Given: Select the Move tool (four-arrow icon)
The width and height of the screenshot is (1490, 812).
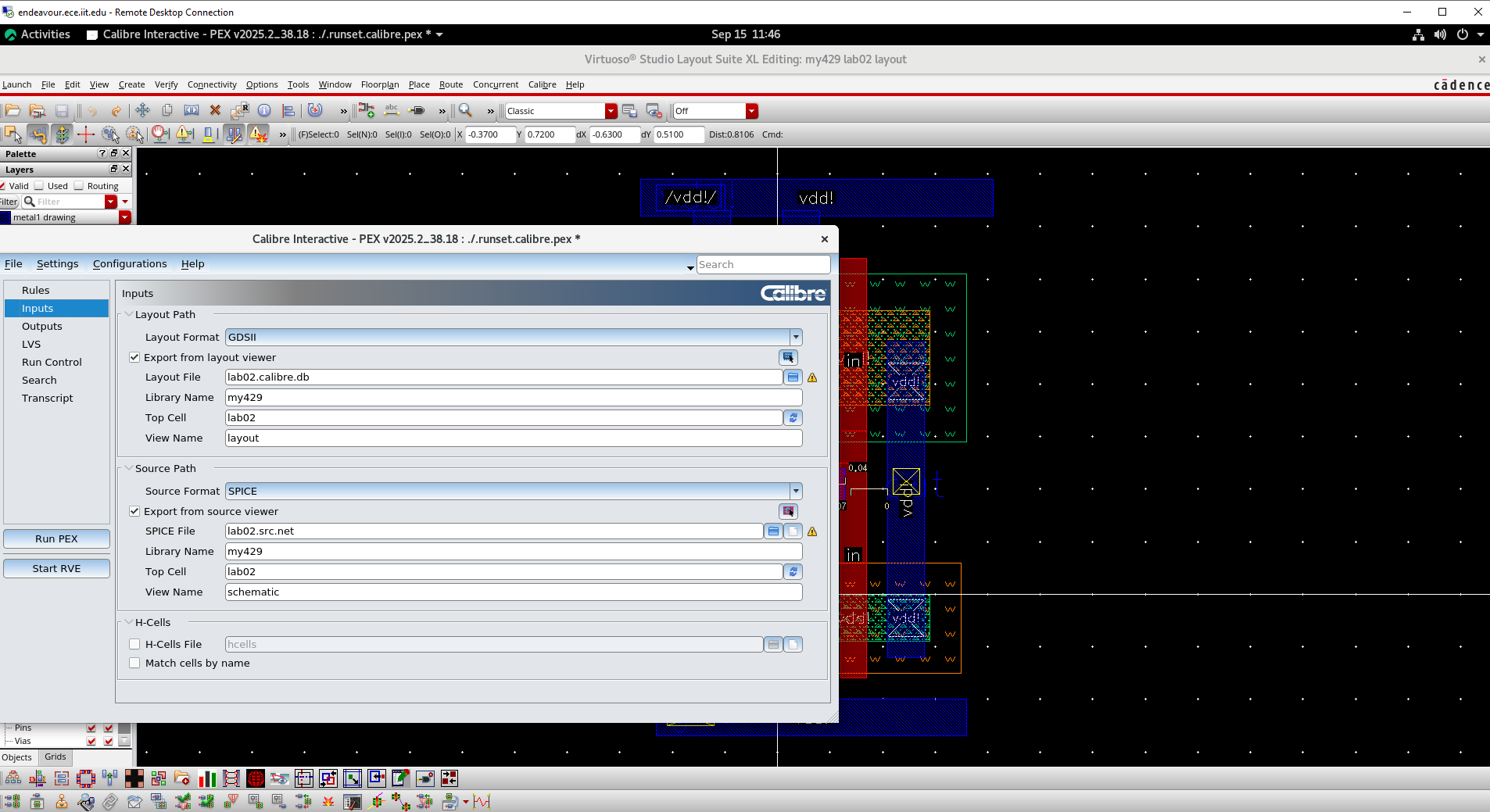Looking at the screenshot, I should (x=142, y=111).
